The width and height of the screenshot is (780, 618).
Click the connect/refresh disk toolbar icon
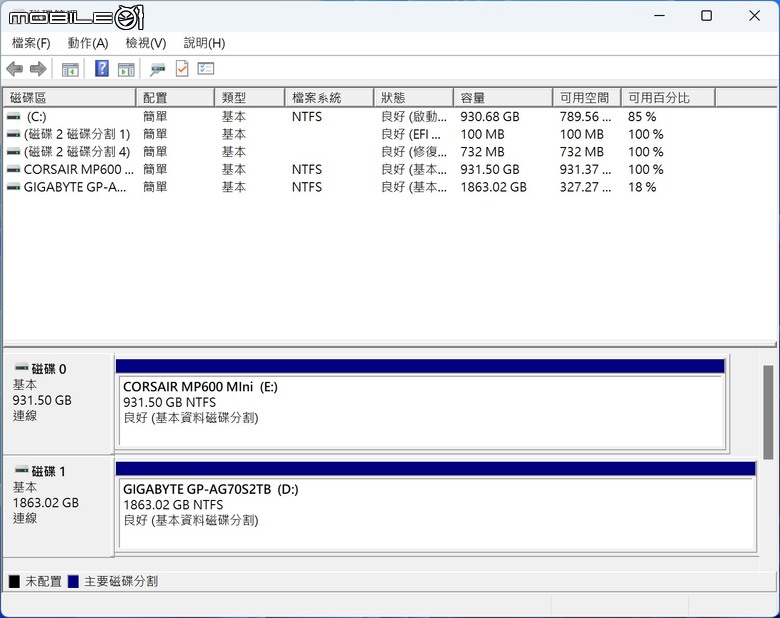pyautogui.click(x=158, y=69)
